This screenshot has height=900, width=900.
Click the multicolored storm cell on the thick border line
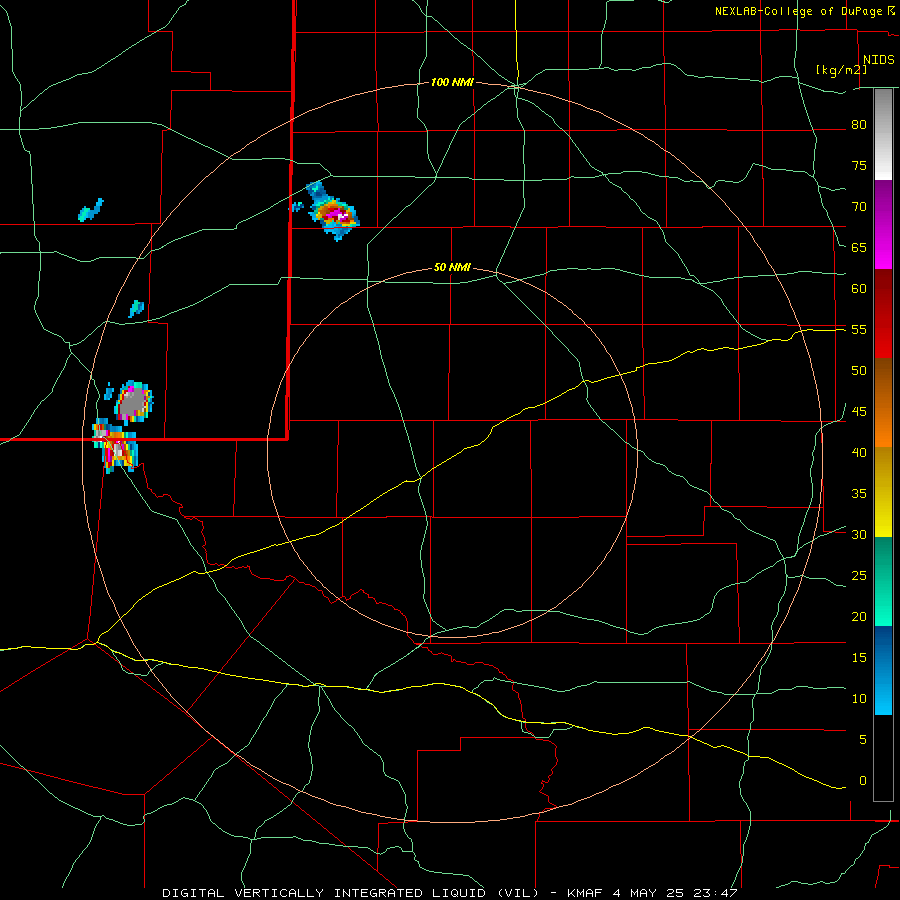click(116, 445)
